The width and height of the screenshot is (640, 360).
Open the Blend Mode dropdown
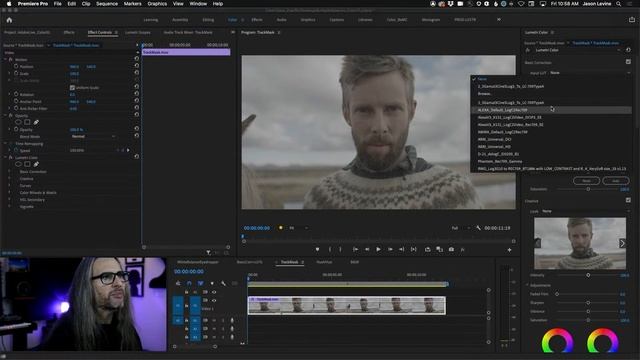(x=93, y=136)
